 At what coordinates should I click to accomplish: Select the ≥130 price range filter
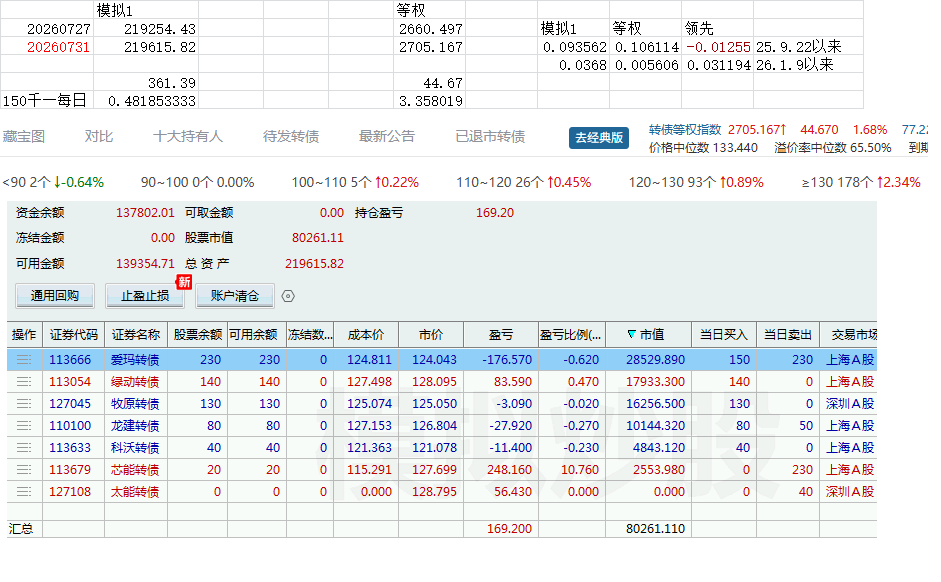click(861, 182)
